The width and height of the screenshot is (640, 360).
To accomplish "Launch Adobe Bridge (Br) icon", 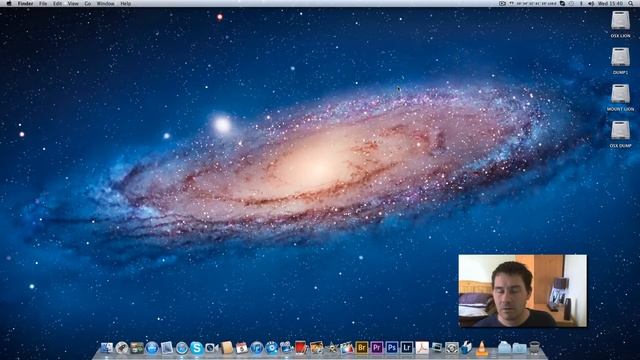I will point(362,348).
